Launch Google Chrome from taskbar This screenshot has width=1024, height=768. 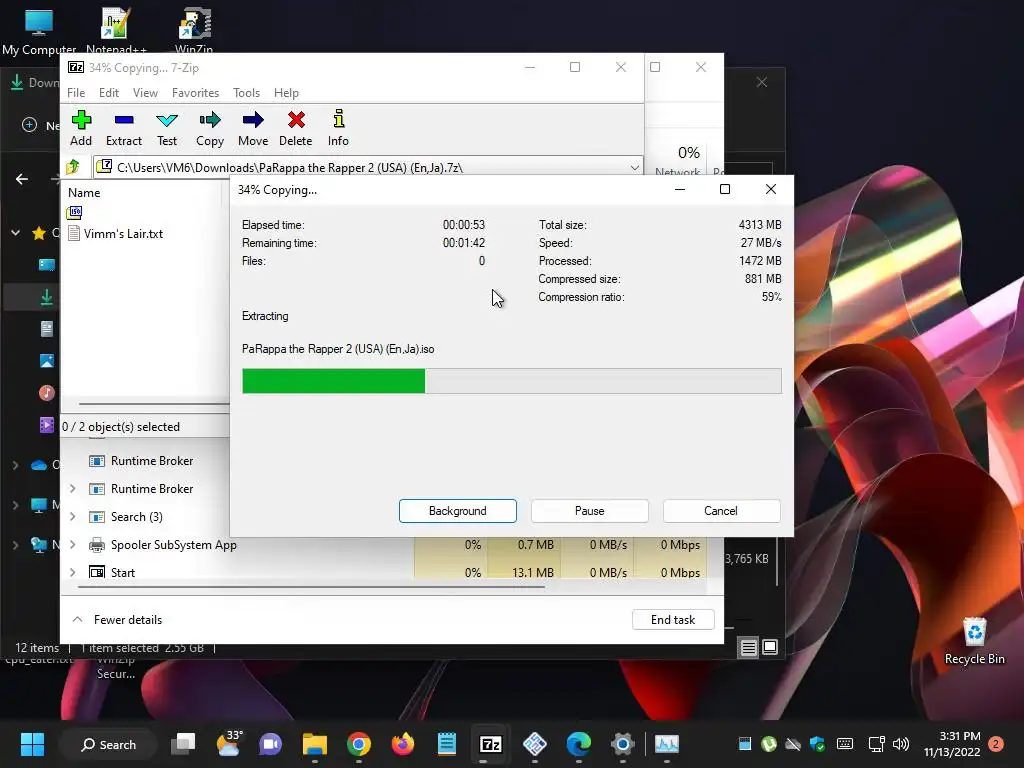tap(359, 744)
